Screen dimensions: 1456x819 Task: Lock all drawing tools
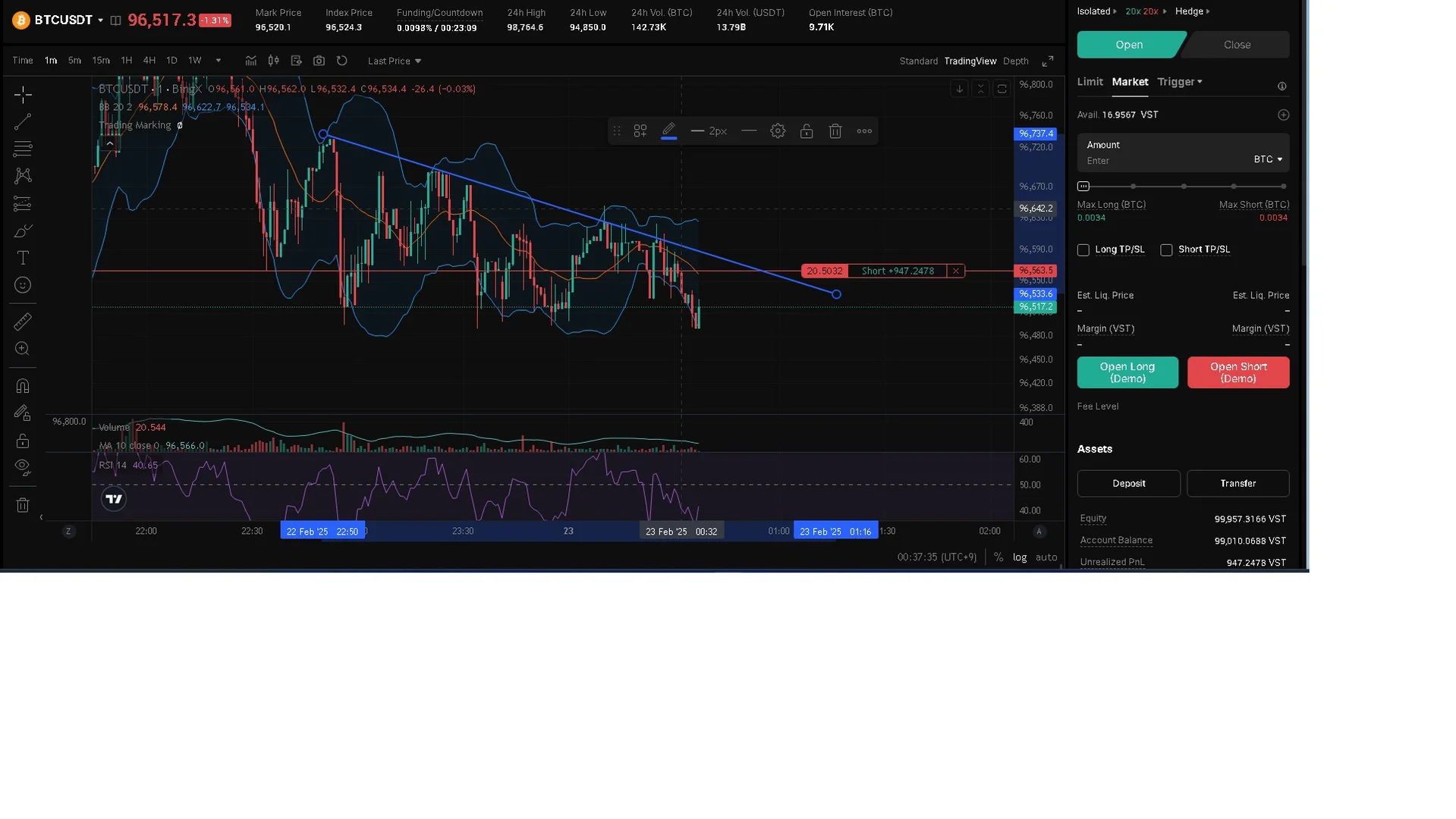[x=23, y=441]
